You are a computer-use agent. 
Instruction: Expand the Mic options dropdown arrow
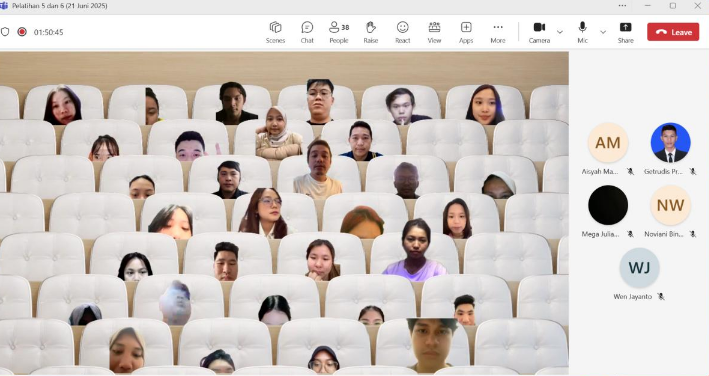603,32
